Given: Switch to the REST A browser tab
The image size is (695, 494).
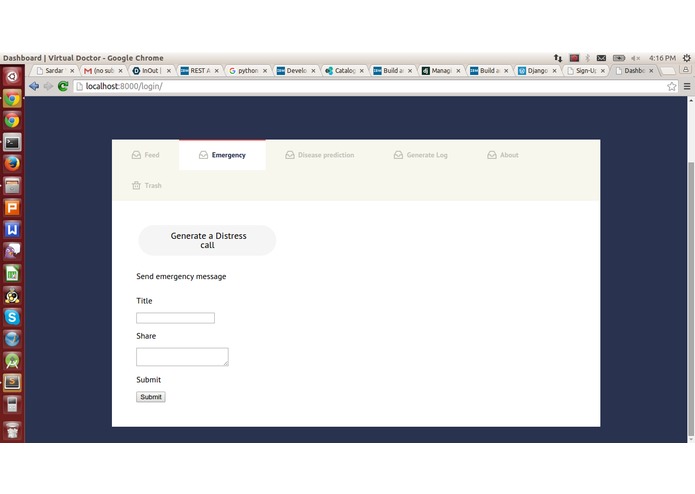Looking at the screenshot, I should point(200,70).
